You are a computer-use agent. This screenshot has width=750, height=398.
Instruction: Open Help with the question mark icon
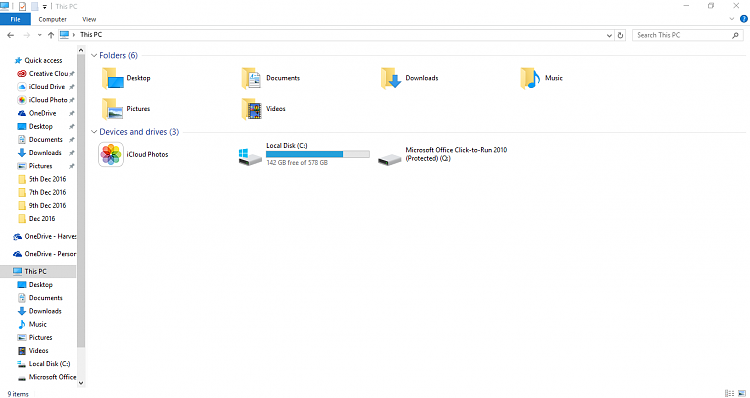744,19
